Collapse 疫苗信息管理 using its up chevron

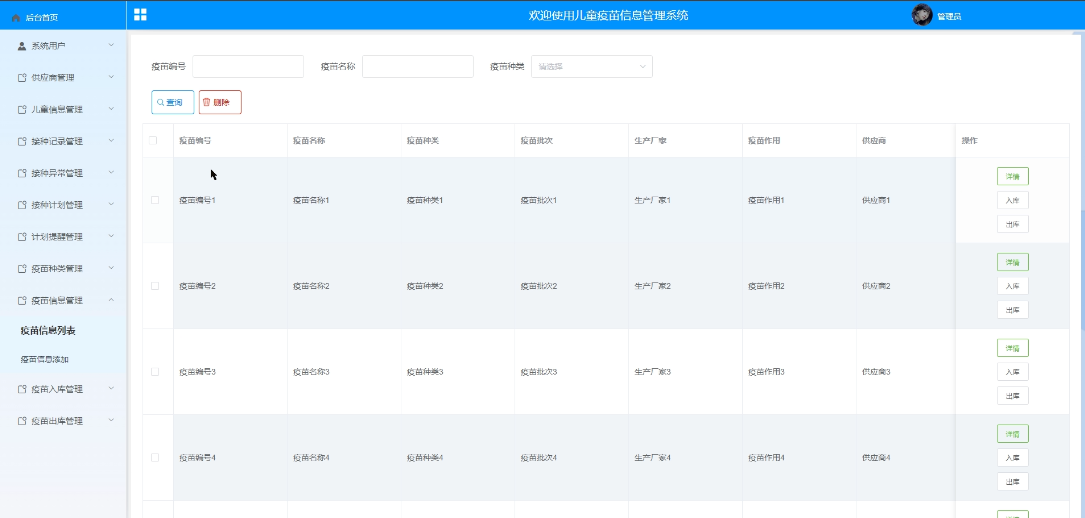[x=111, y=300]
